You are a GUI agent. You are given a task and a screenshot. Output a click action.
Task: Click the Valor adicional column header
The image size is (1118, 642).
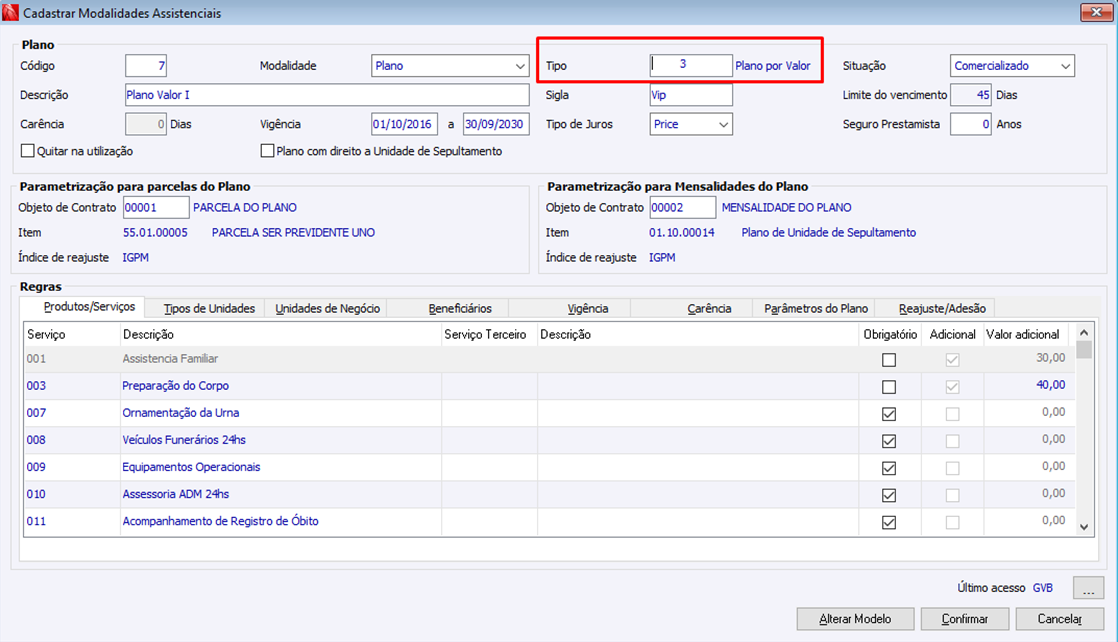[x=1027, y=335]
